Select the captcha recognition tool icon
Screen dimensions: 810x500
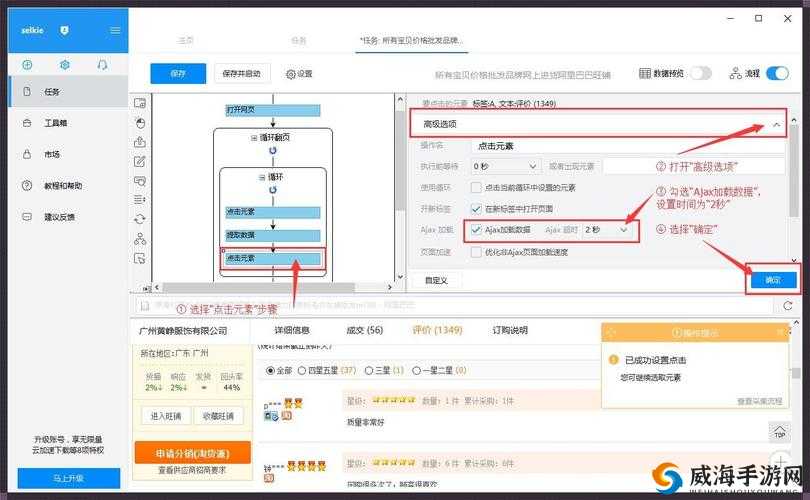(140, 181)
